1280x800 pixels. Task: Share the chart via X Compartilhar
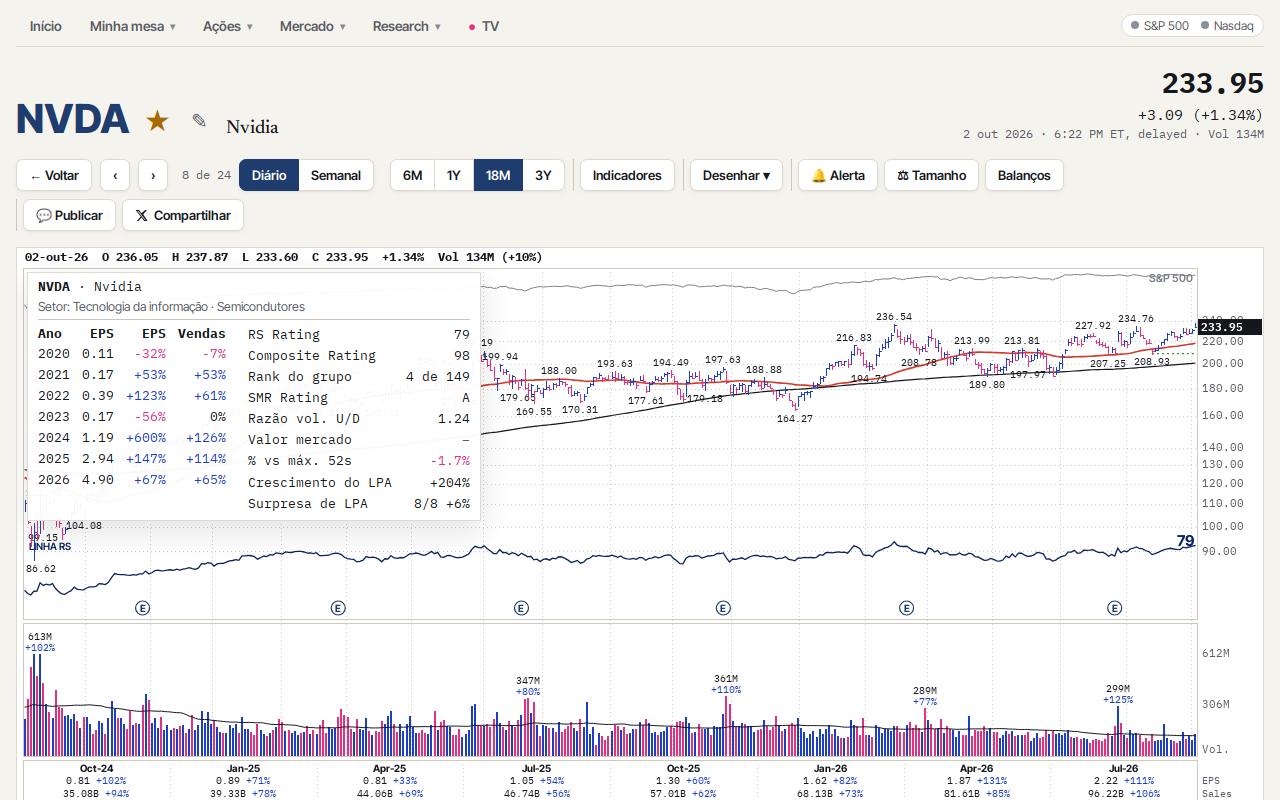coord(183,215)
